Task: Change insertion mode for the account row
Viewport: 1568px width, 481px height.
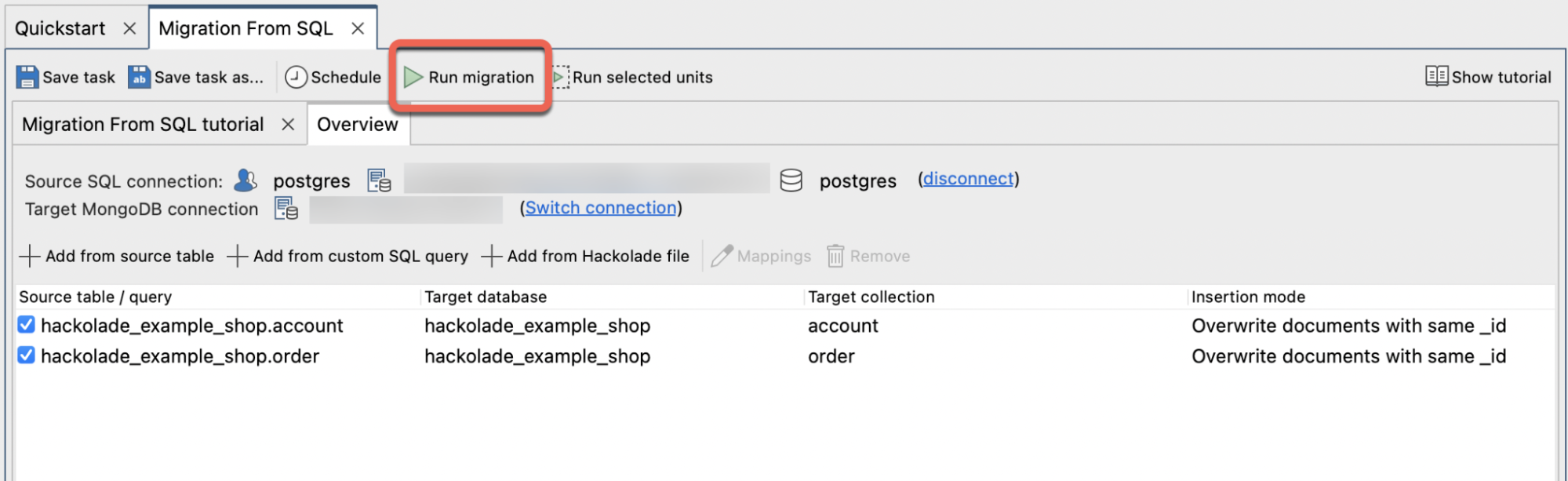Action: click(1348, 325)
